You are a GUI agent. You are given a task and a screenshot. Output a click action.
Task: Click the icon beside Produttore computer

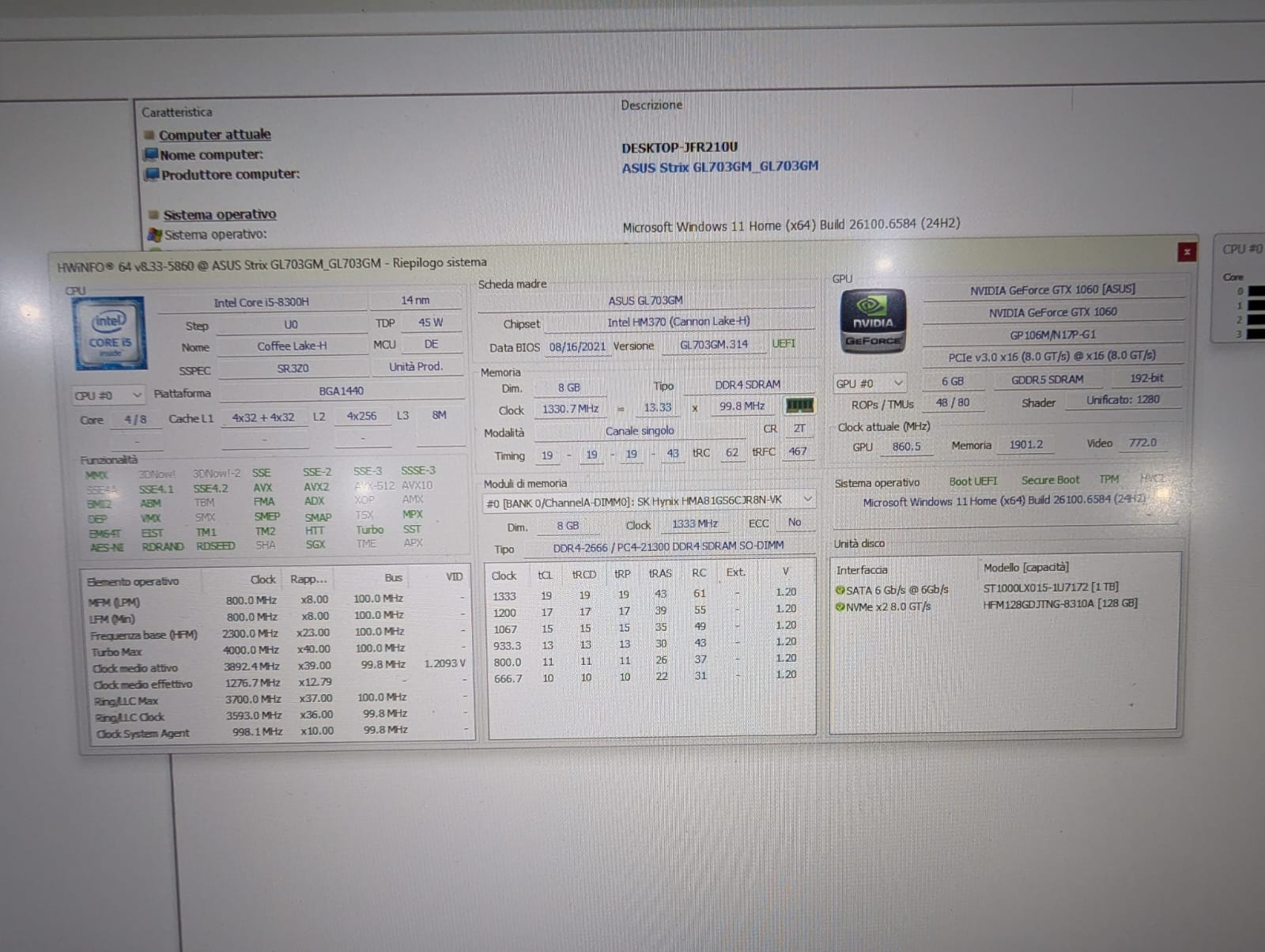[x=152, y=174]
